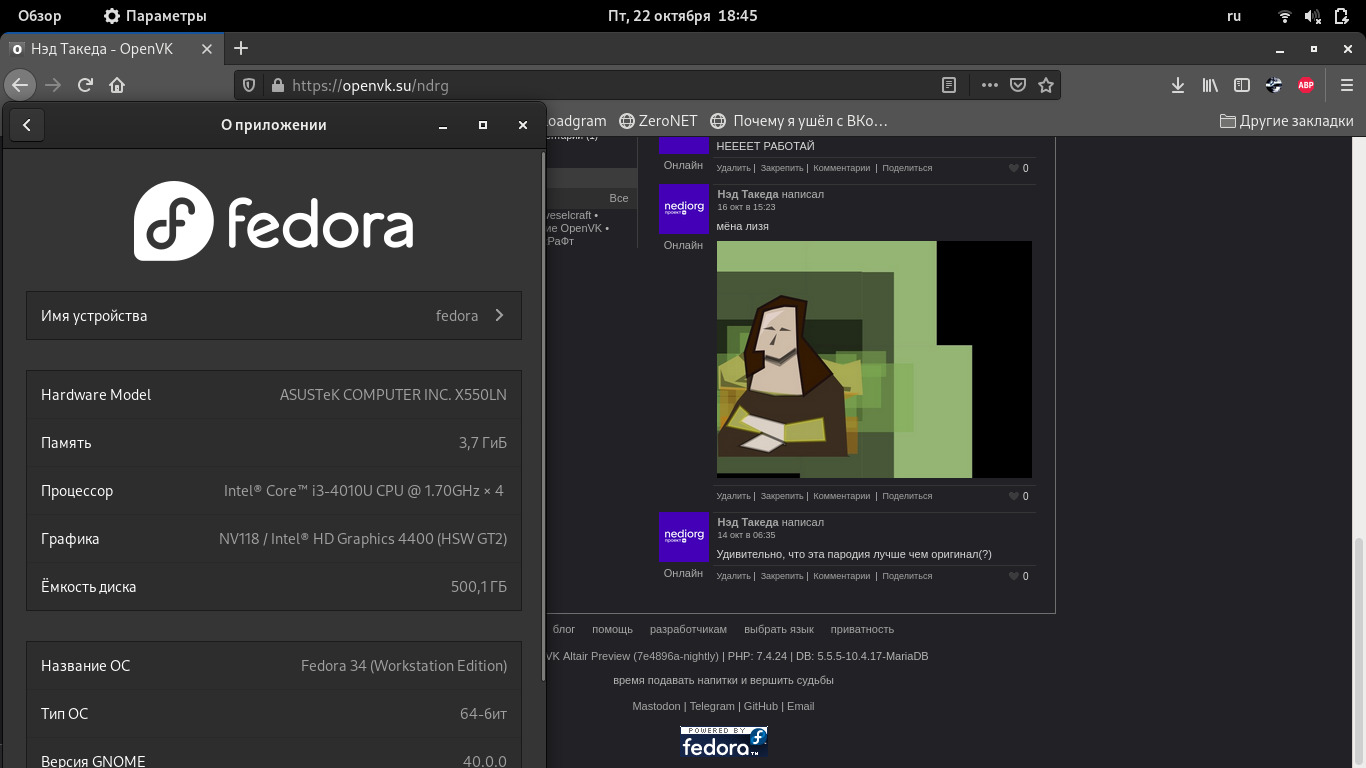Go to the Firefox home page icon
This screenshot has height=768, width=1366.
pyautogui.click(x=117, y=85)
